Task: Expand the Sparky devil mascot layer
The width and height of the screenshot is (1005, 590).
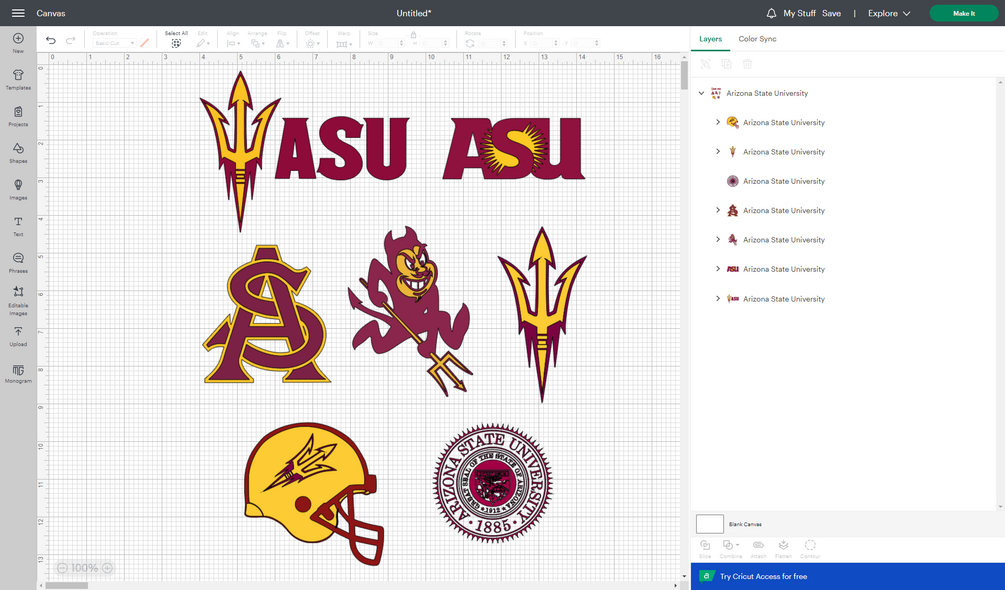Action: click(718, 239)
